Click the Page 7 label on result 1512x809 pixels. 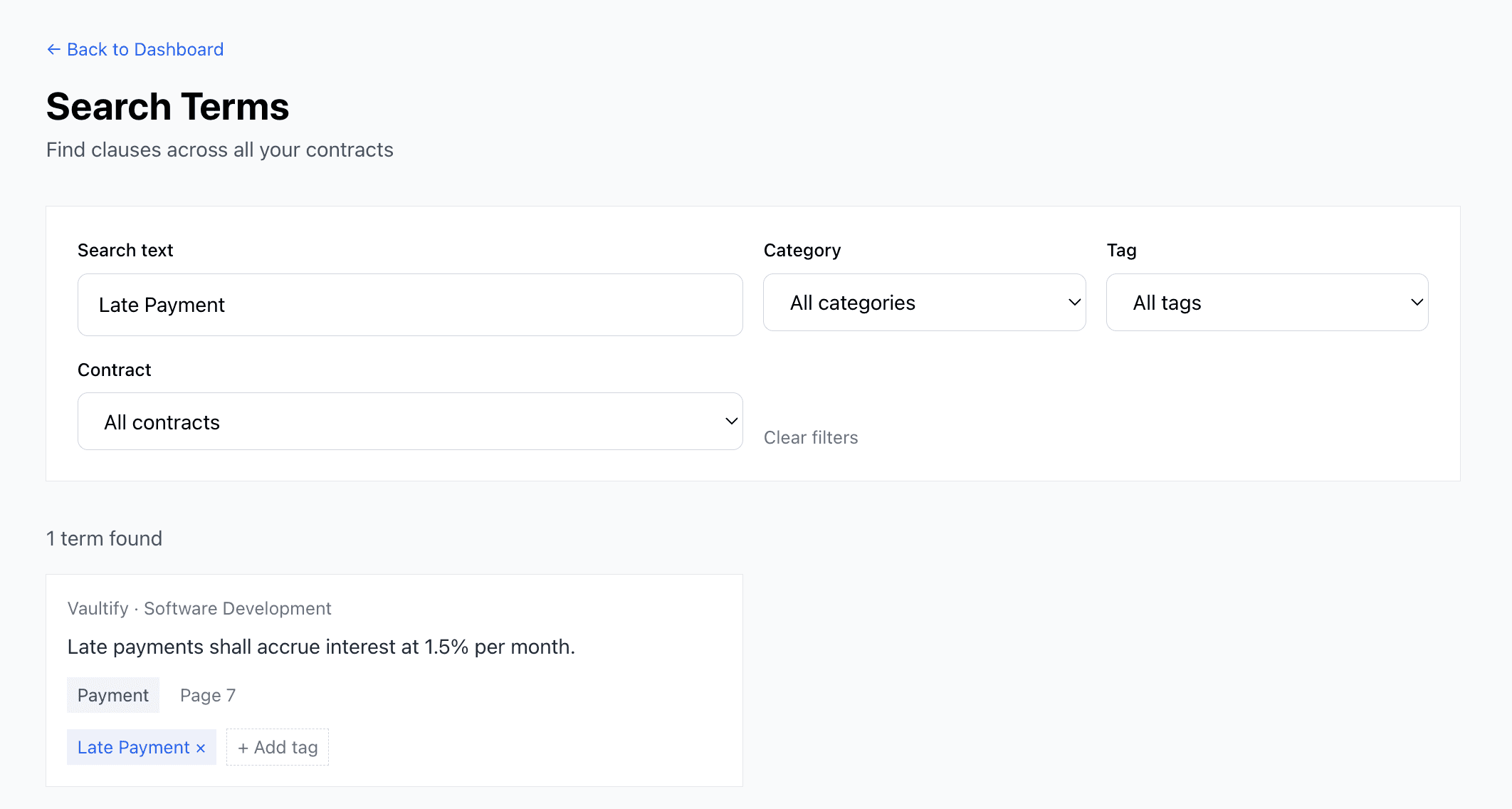pos(207,694)
